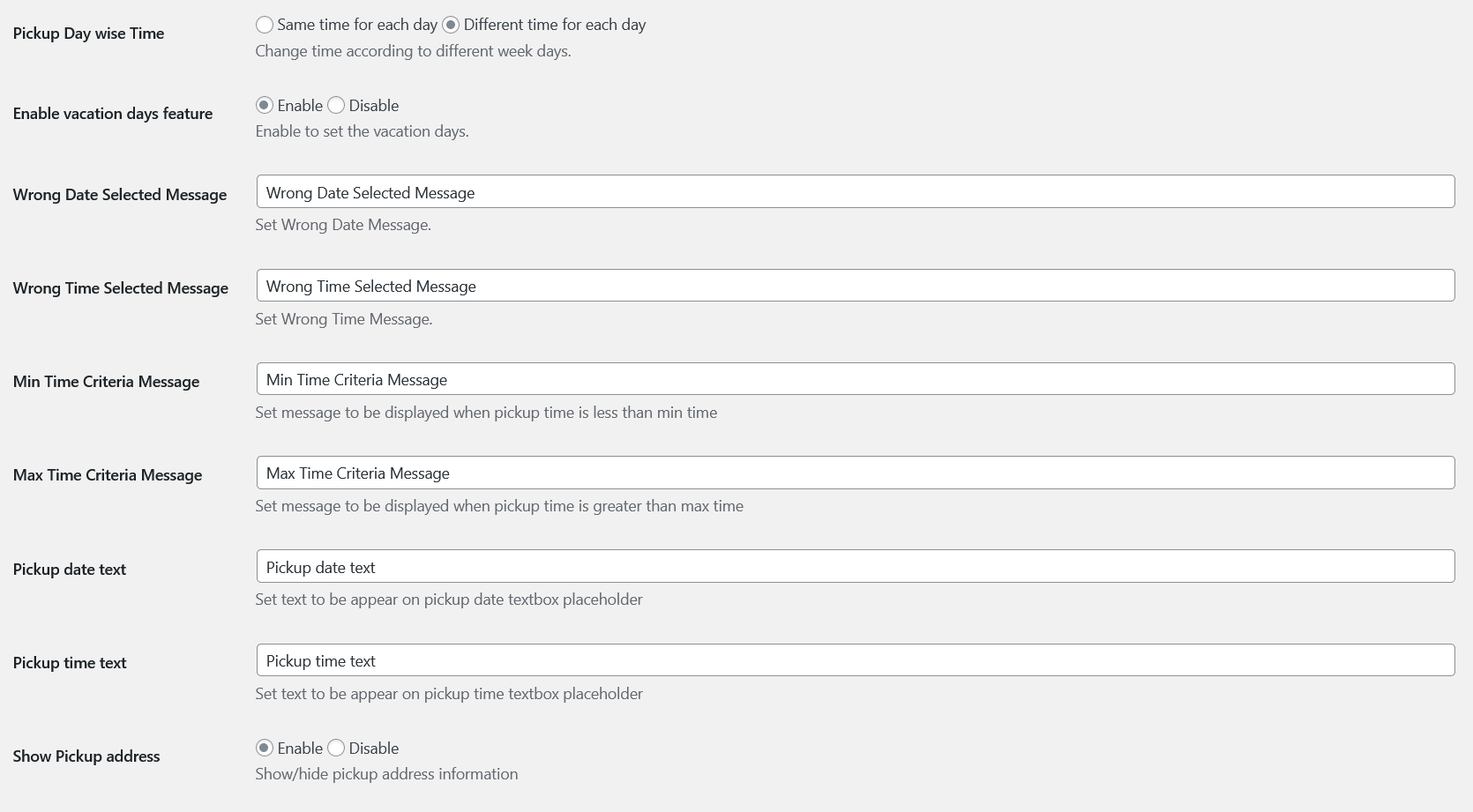
Task: Click the left-hand 'Min Time Criteria Message' row label
Action: (106, 382)
